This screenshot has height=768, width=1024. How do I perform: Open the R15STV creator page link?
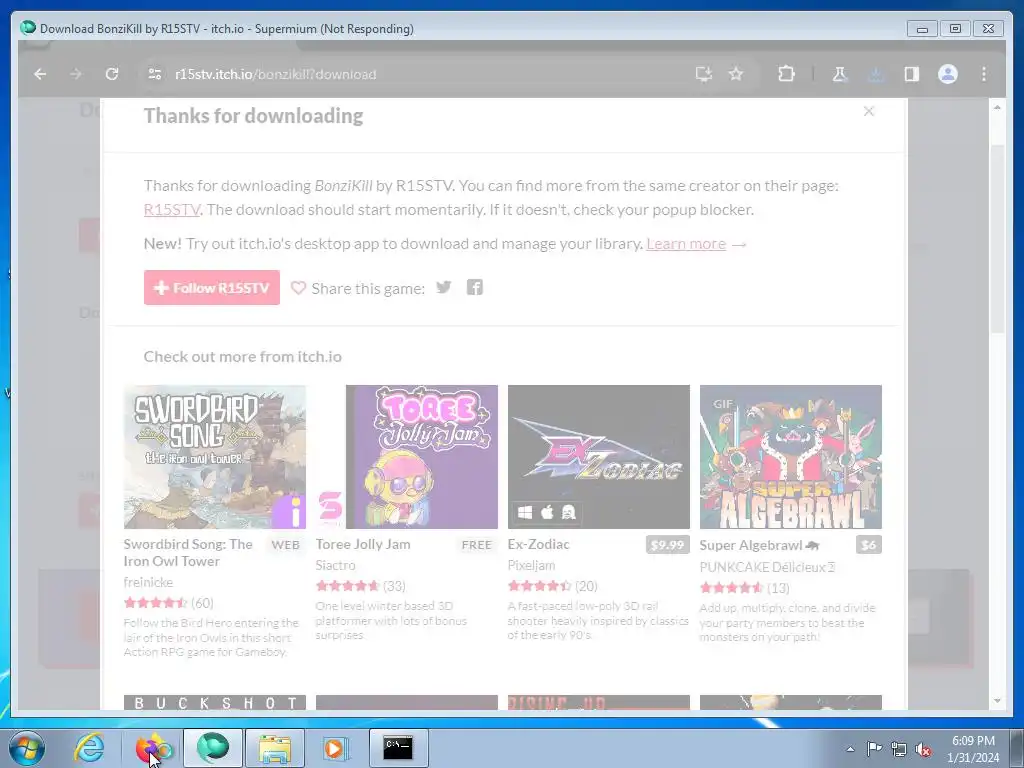click(172, 210)
